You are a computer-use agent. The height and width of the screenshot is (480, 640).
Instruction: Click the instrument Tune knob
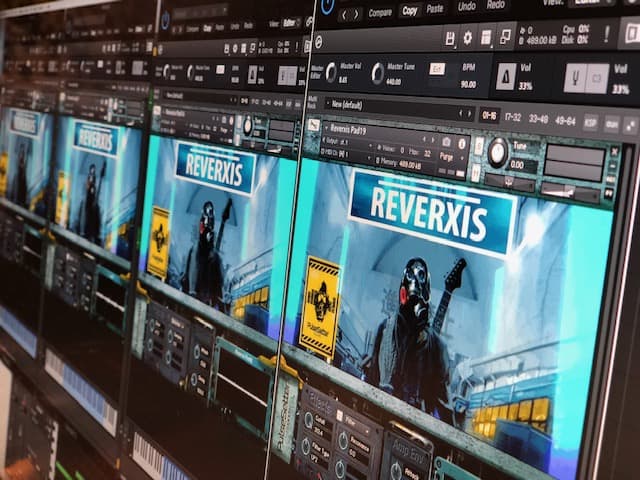(498, 152)
